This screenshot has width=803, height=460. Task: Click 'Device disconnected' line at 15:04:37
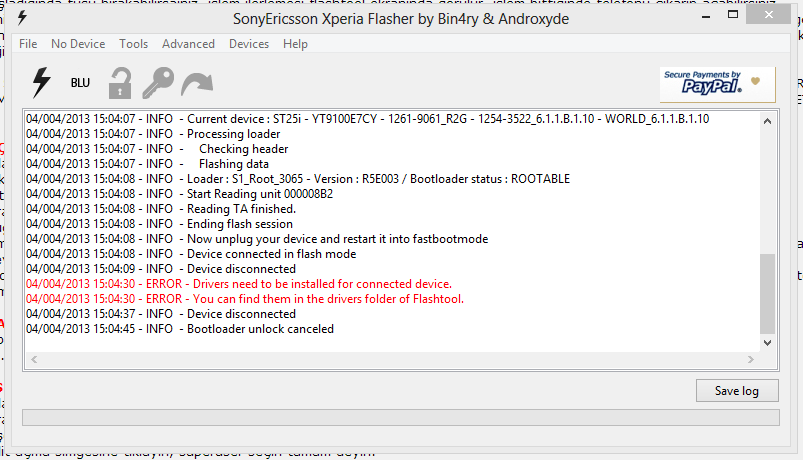tap(161, 313)
